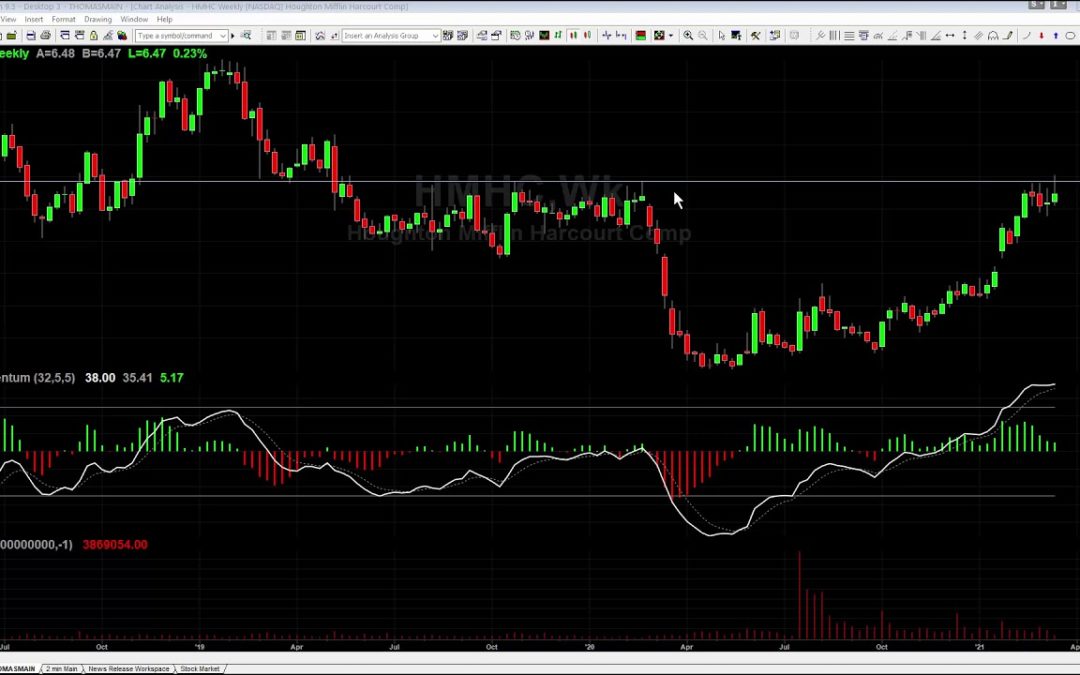
Task: Open the symbol/command box dropdown arrow
Action: pos(222,35)
